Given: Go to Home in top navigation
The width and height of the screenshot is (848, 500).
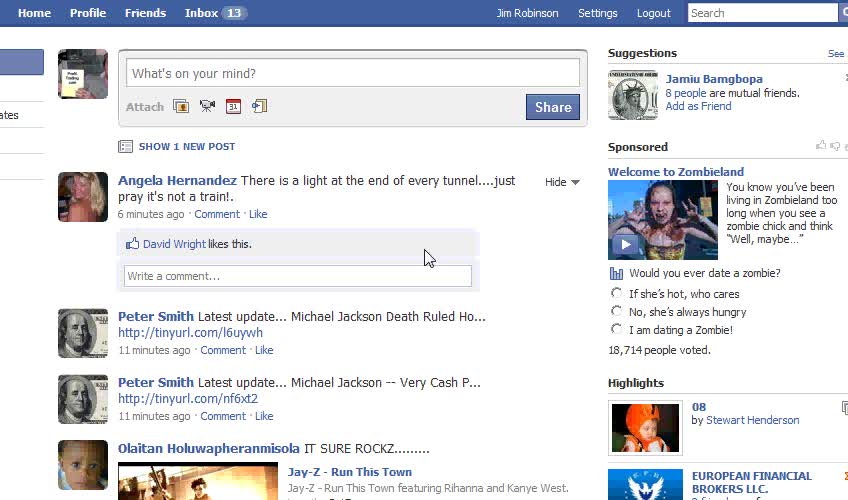Looking at the screenshot, I should 34,13.
